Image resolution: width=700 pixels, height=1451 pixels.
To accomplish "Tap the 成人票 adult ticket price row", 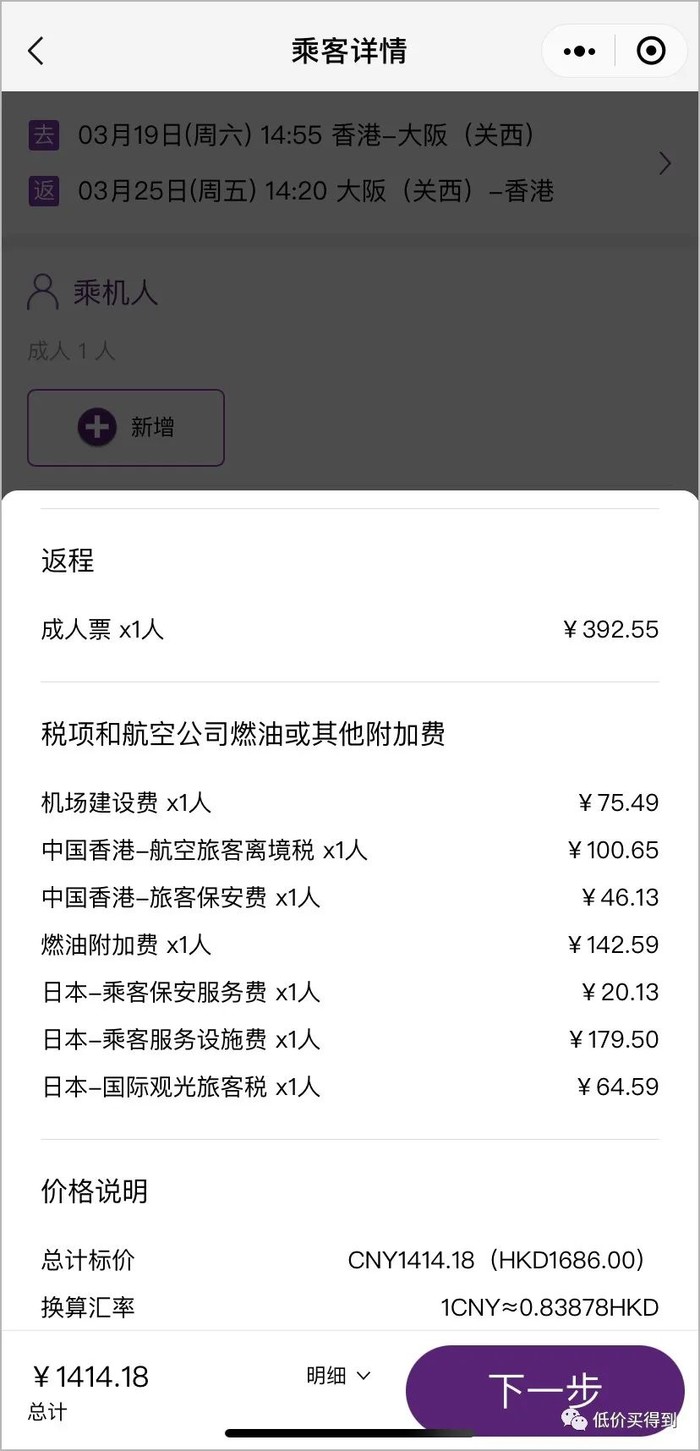I will [350, 630].
